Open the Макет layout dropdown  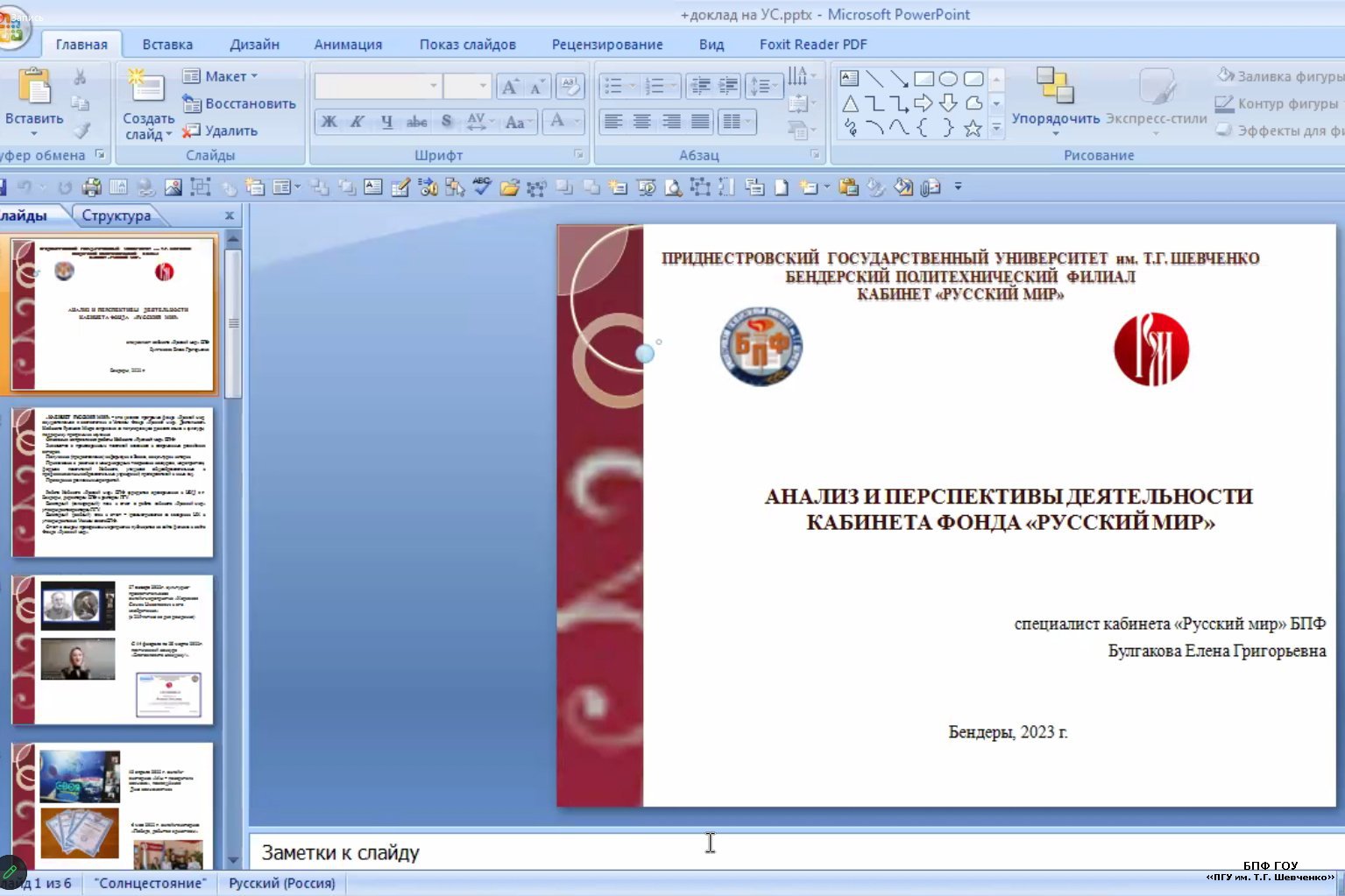[x=220, y=76]
